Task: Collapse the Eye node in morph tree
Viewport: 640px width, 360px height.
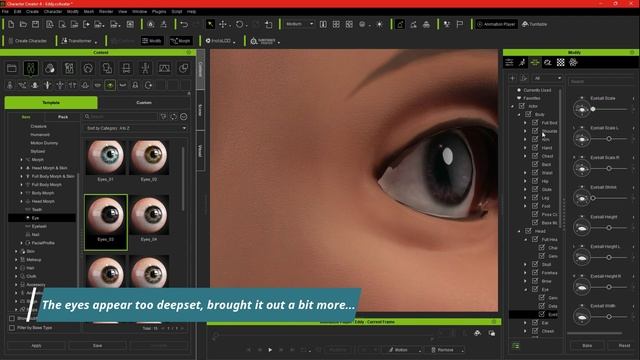Action: (x=526, y=289)
